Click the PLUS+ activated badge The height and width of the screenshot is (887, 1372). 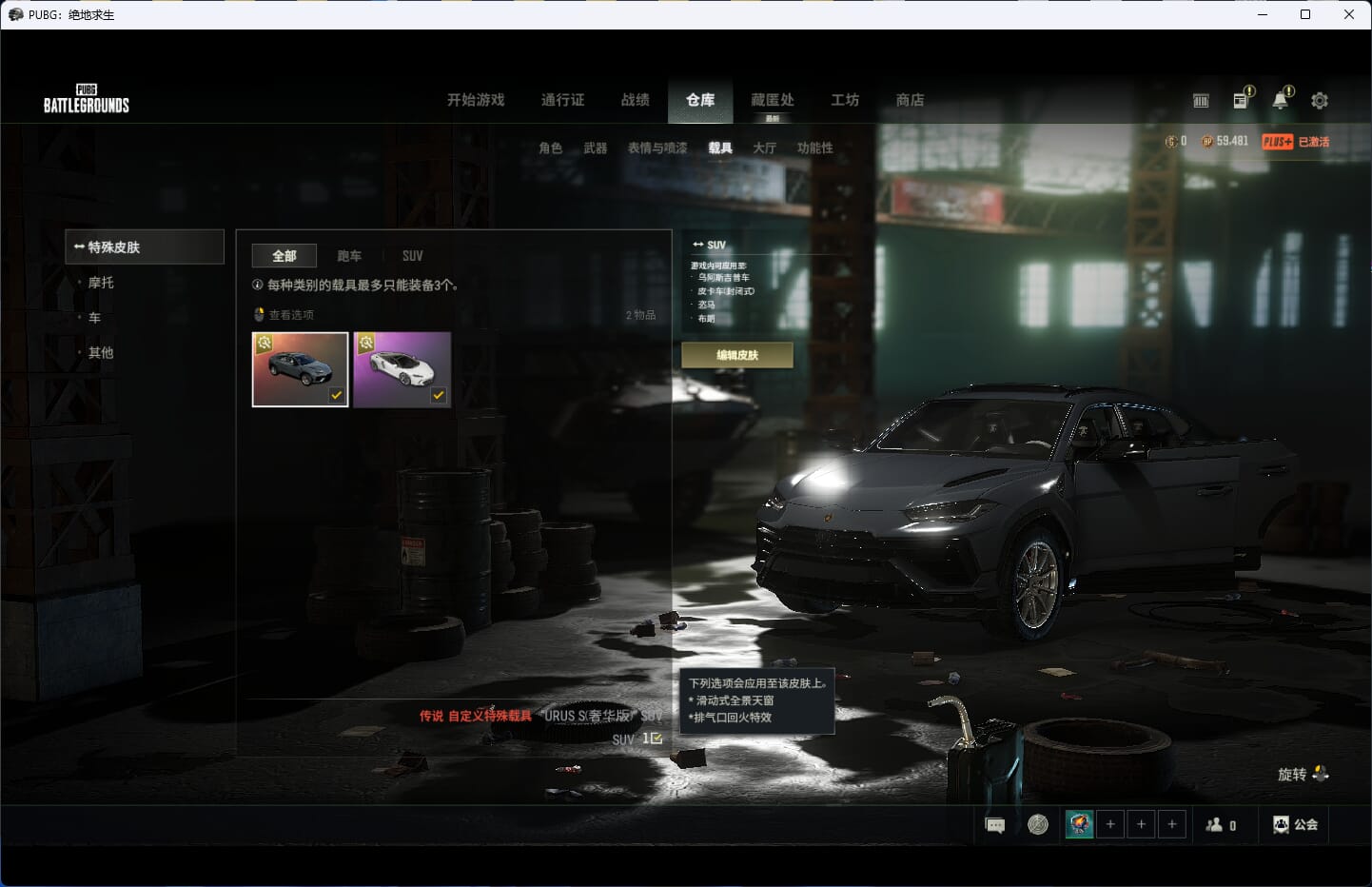point(1277,142)
